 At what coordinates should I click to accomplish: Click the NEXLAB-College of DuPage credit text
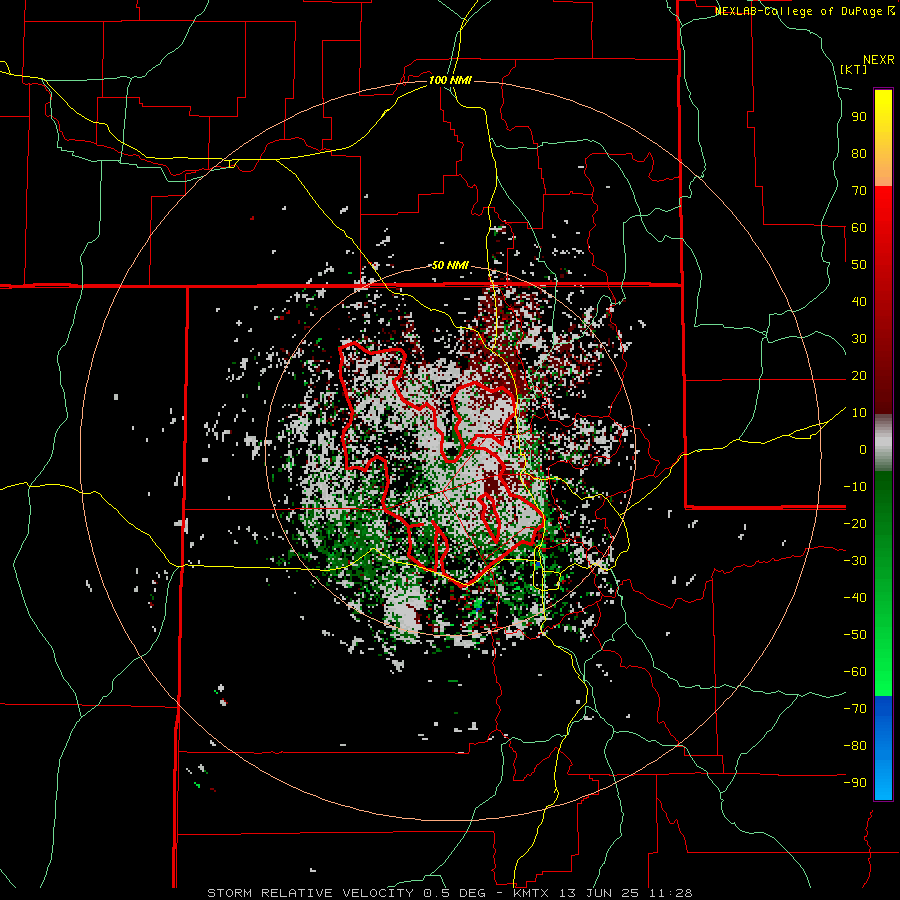(804, 11)
